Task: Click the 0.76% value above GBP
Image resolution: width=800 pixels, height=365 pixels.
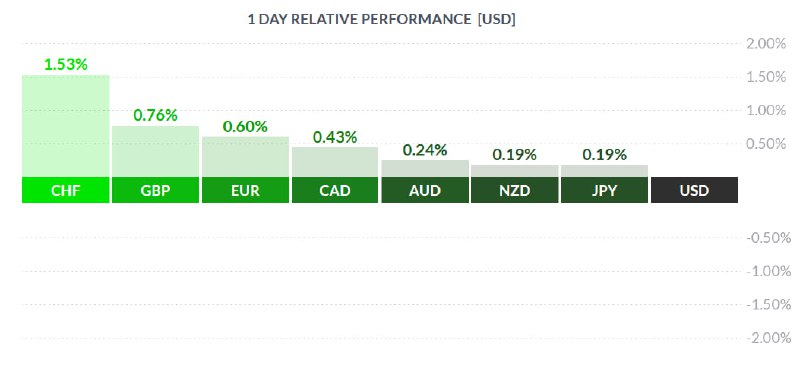Action: (x=156, y=115)
